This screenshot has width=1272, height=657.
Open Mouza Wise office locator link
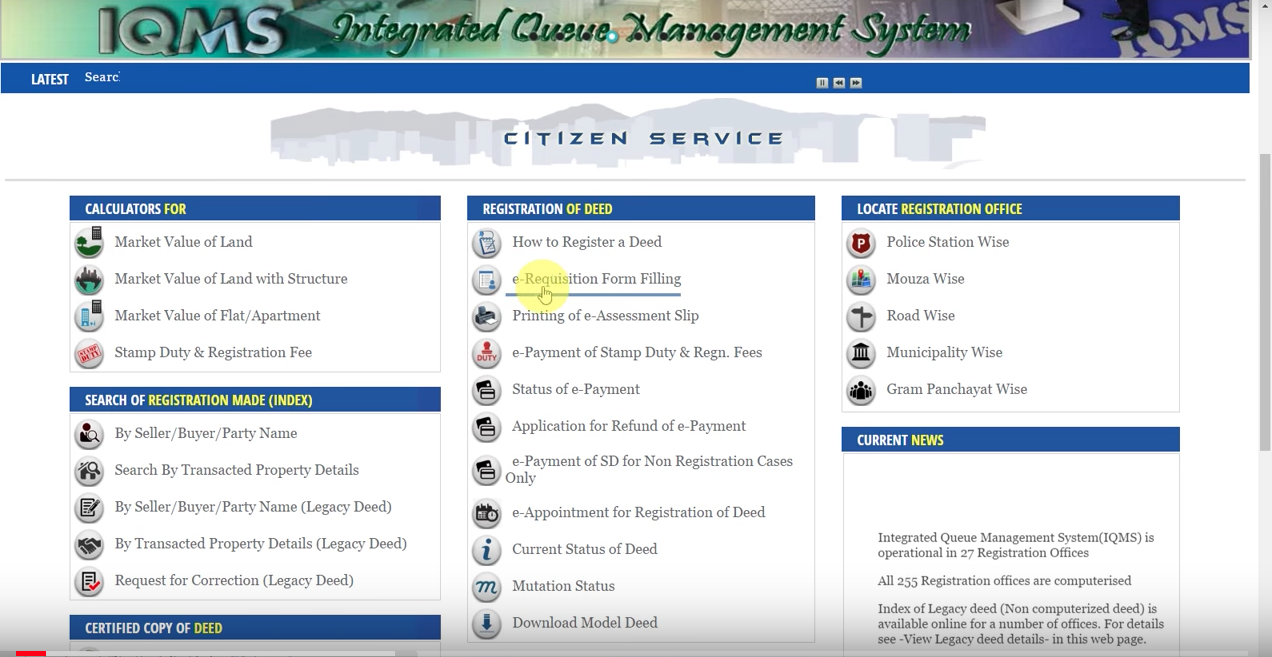click(925, 279)
